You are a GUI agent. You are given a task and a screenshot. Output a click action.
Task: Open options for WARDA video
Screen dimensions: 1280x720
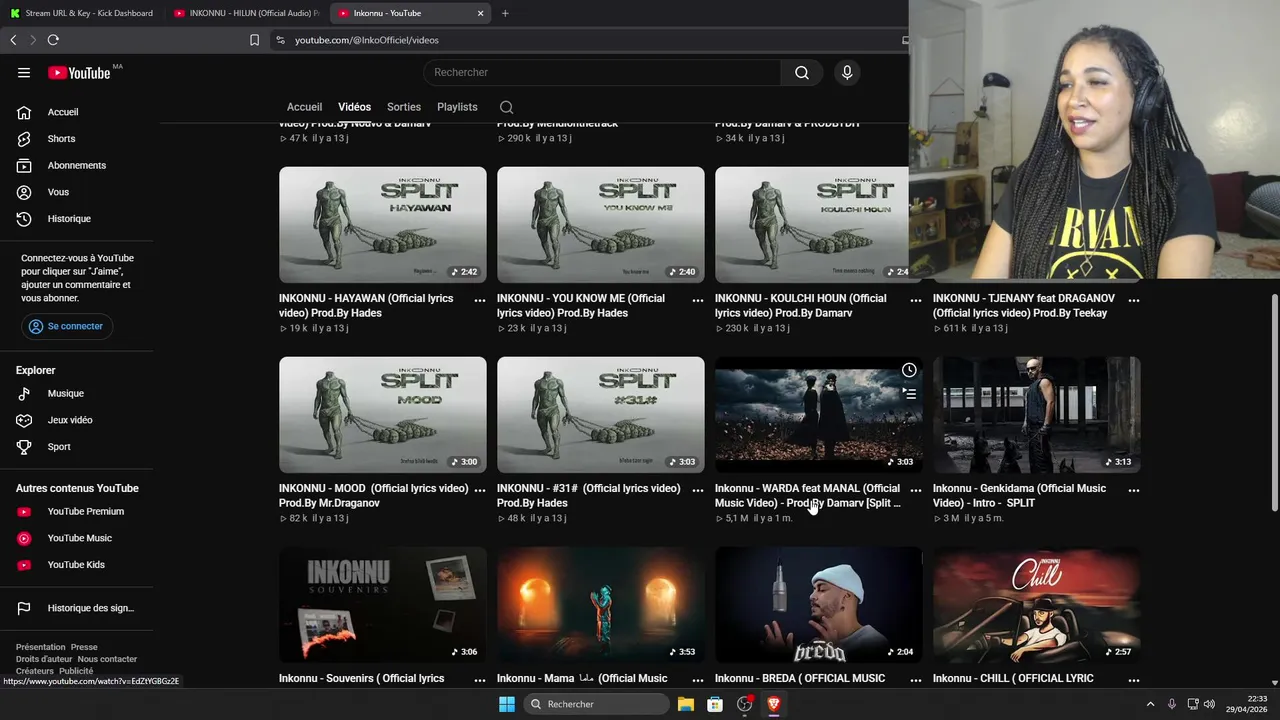point(916,490)
